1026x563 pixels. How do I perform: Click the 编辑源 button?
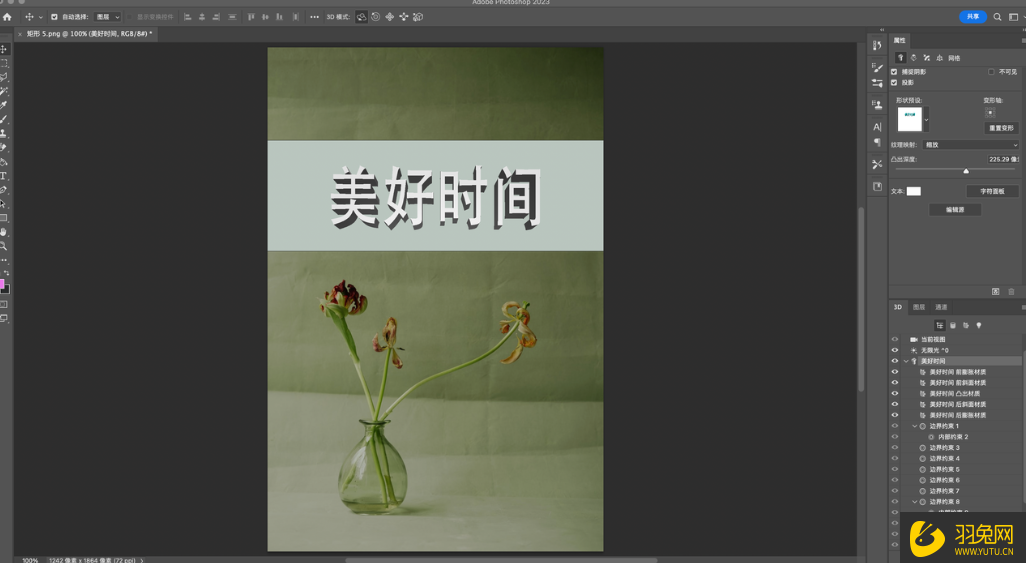click(x=955, y=209)
